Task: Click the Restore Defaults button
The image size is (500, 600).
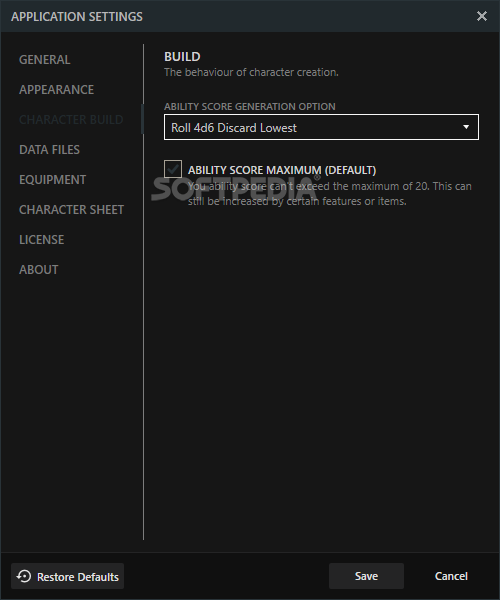Action: [67, 576]
